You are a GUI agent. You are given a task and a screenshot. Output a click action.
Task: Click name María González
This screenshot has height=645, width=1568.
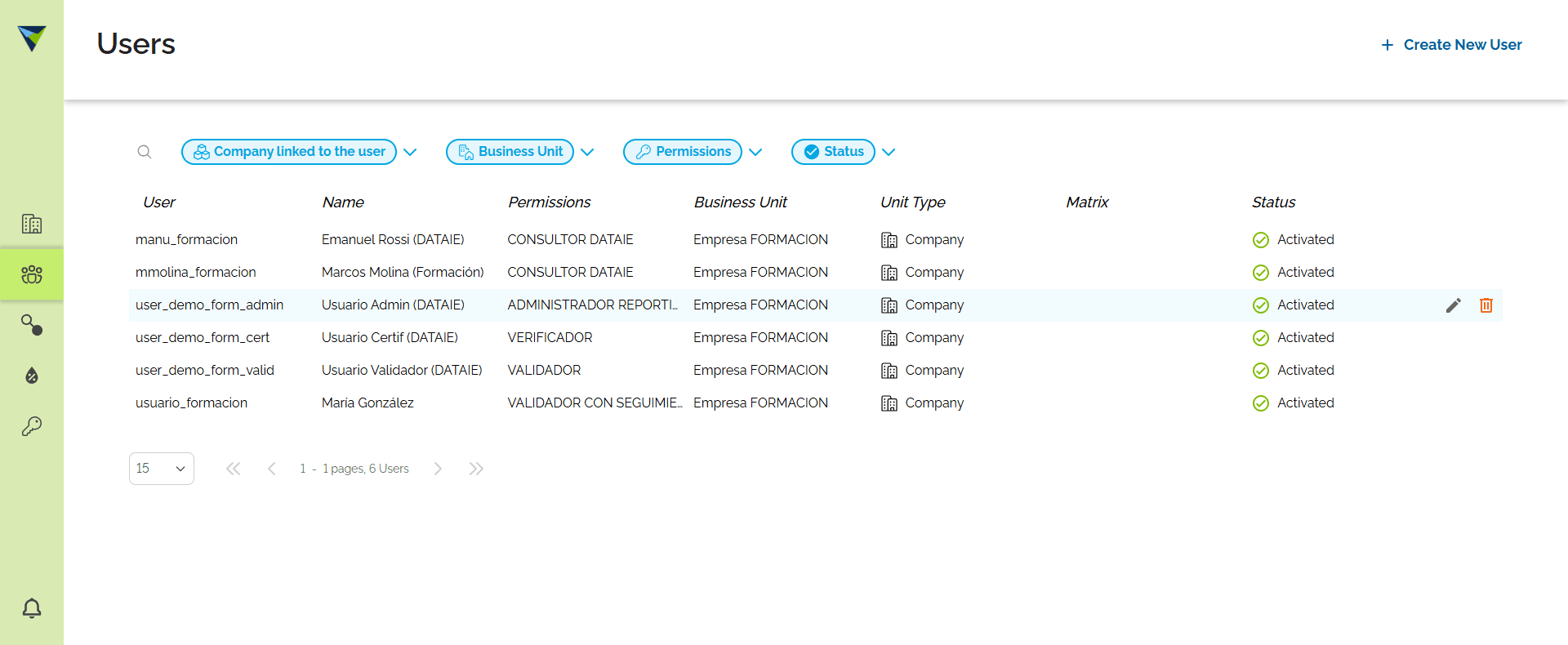(367, 403)
